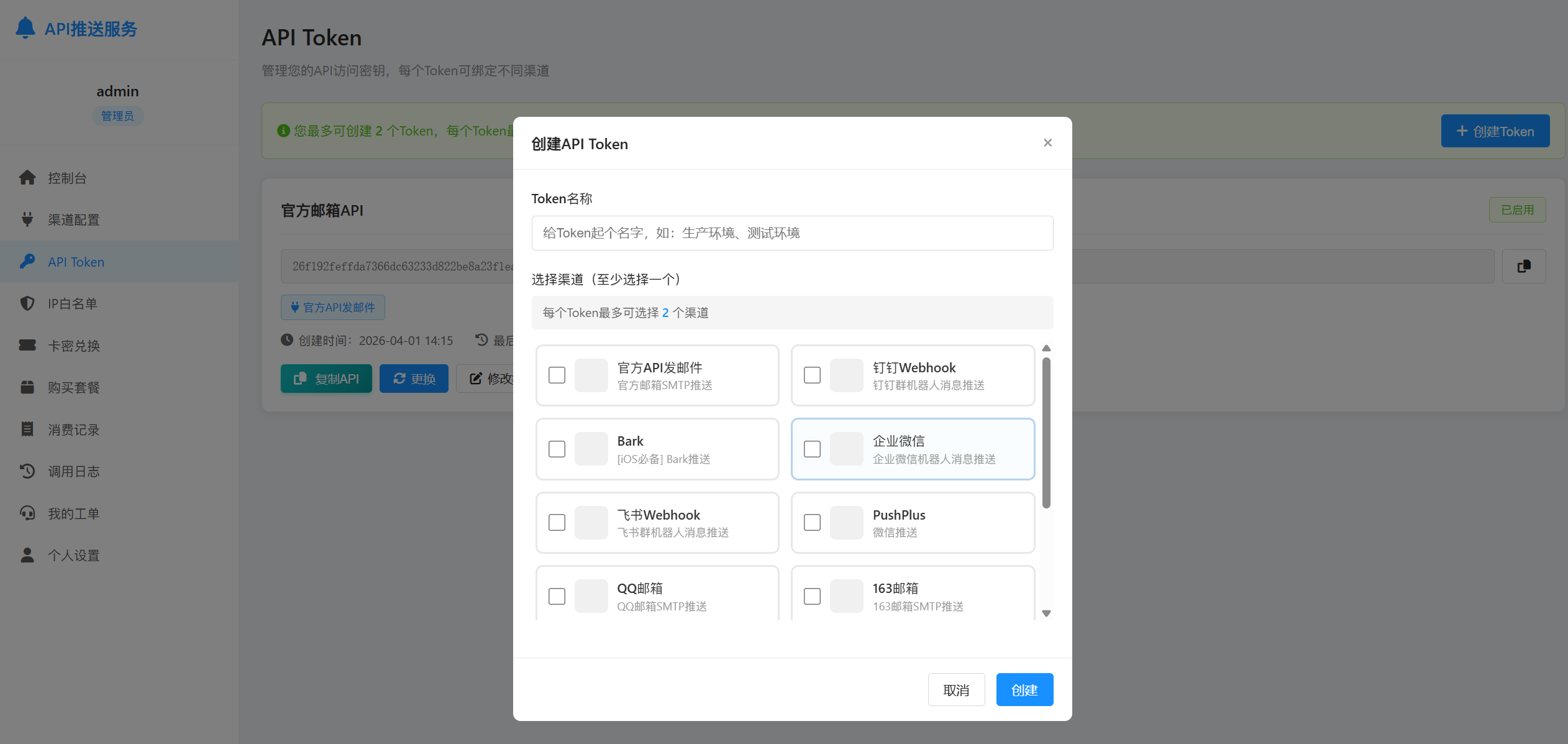This screenshot has height=744, width=1568.
Task: Open the 我的工单 headset icon
Action: pos(27,513)
